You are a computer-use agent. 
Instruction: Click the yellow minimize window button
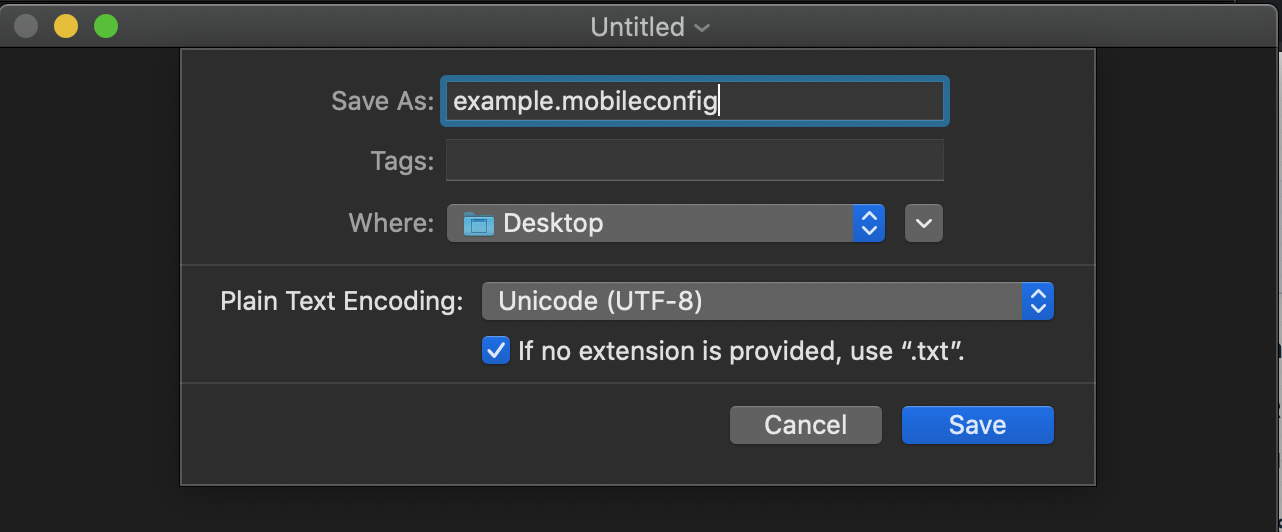point(66,27)
